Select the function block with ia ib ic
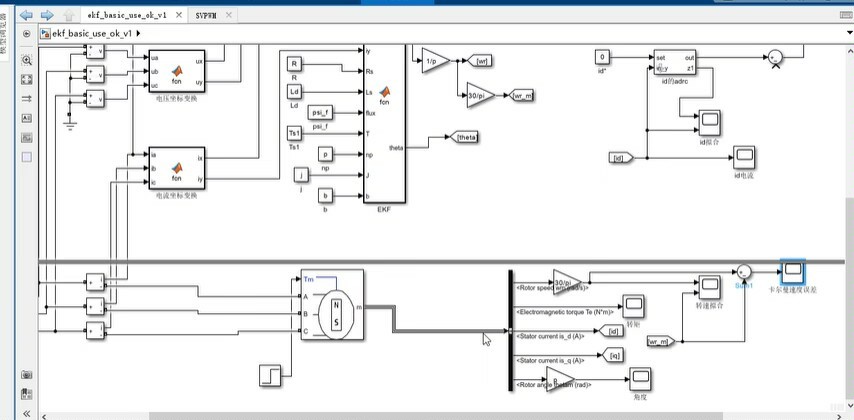 click(177, 168)
